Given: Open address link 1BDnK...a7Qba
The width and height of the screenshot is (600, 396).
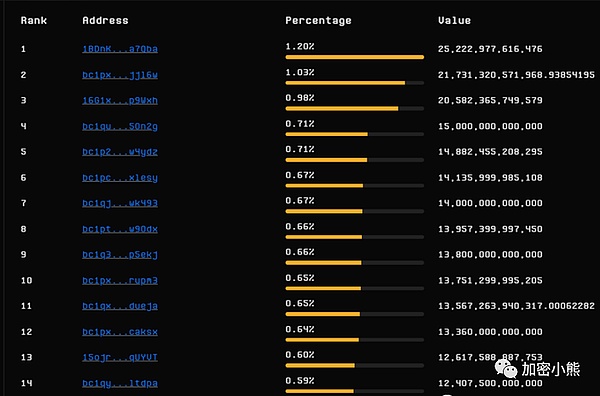Looking at the screenshot, I should tap(120, 49).
